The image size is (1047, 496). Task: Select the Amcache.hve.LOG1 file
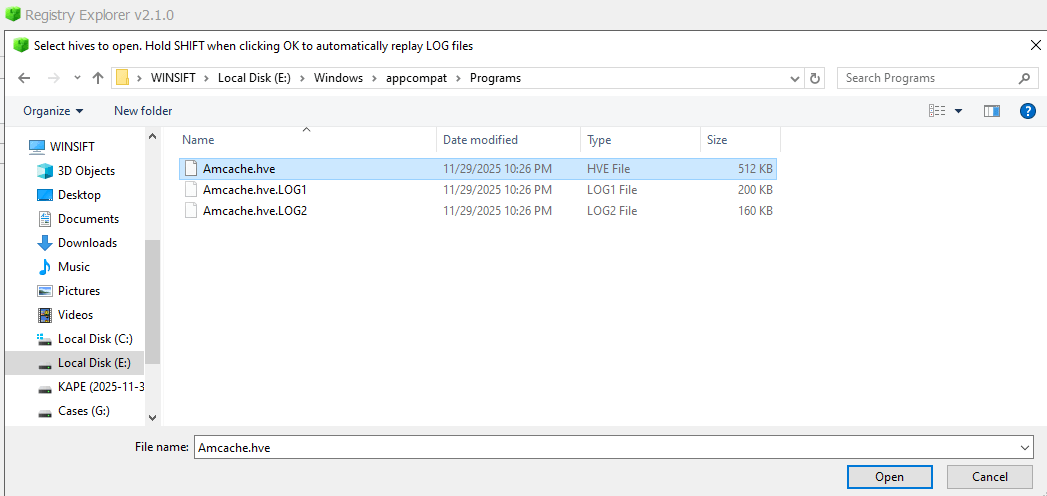click(x=477, y=190)
